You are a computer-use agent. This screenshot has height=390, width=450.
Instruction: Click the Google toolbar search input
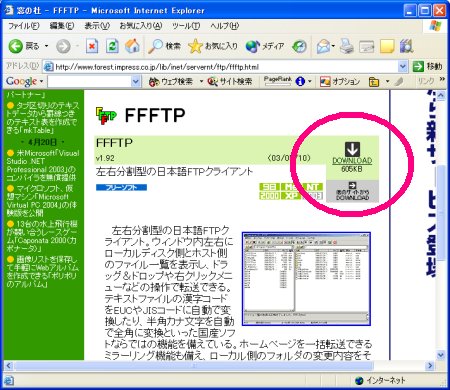click(x=90, y=81)
